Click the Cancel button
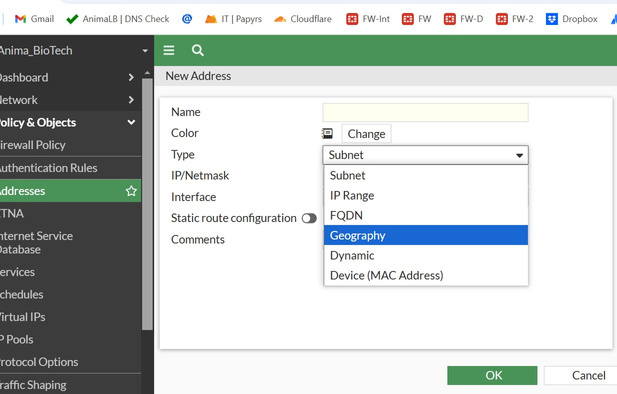Viewport: 617px width, 394px height. [x=580, y=375]
